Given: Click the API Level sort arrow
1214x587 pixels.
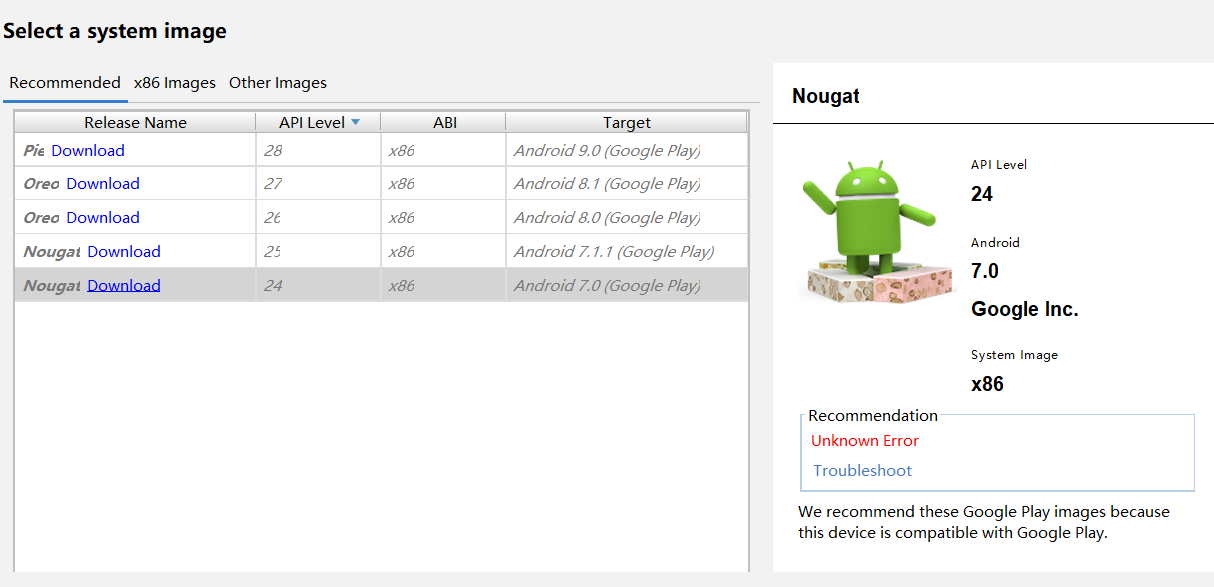Looking at the screenshot, I should 355,121.
